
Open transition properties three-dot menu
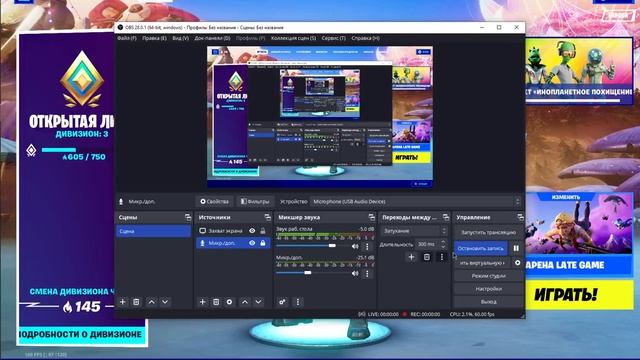tap(442, 257)
